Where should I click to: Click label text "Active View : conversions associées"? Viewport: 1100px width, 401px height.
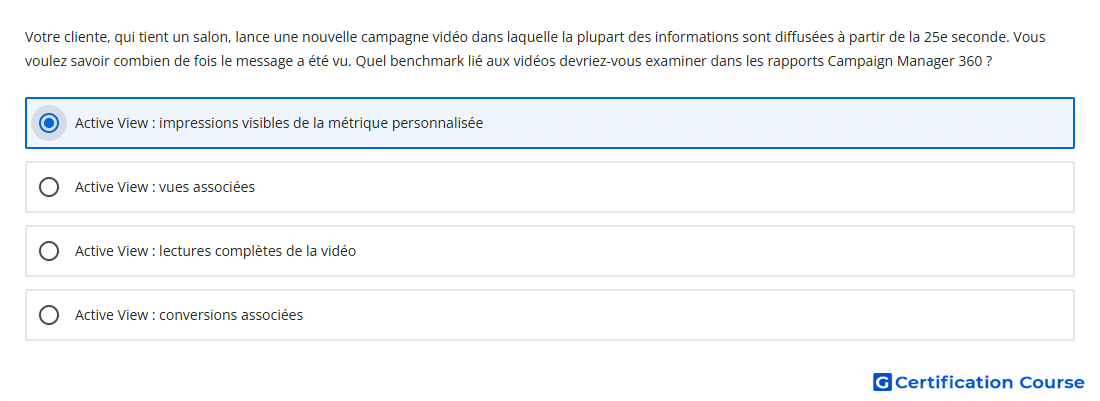[x=189, y=315]
